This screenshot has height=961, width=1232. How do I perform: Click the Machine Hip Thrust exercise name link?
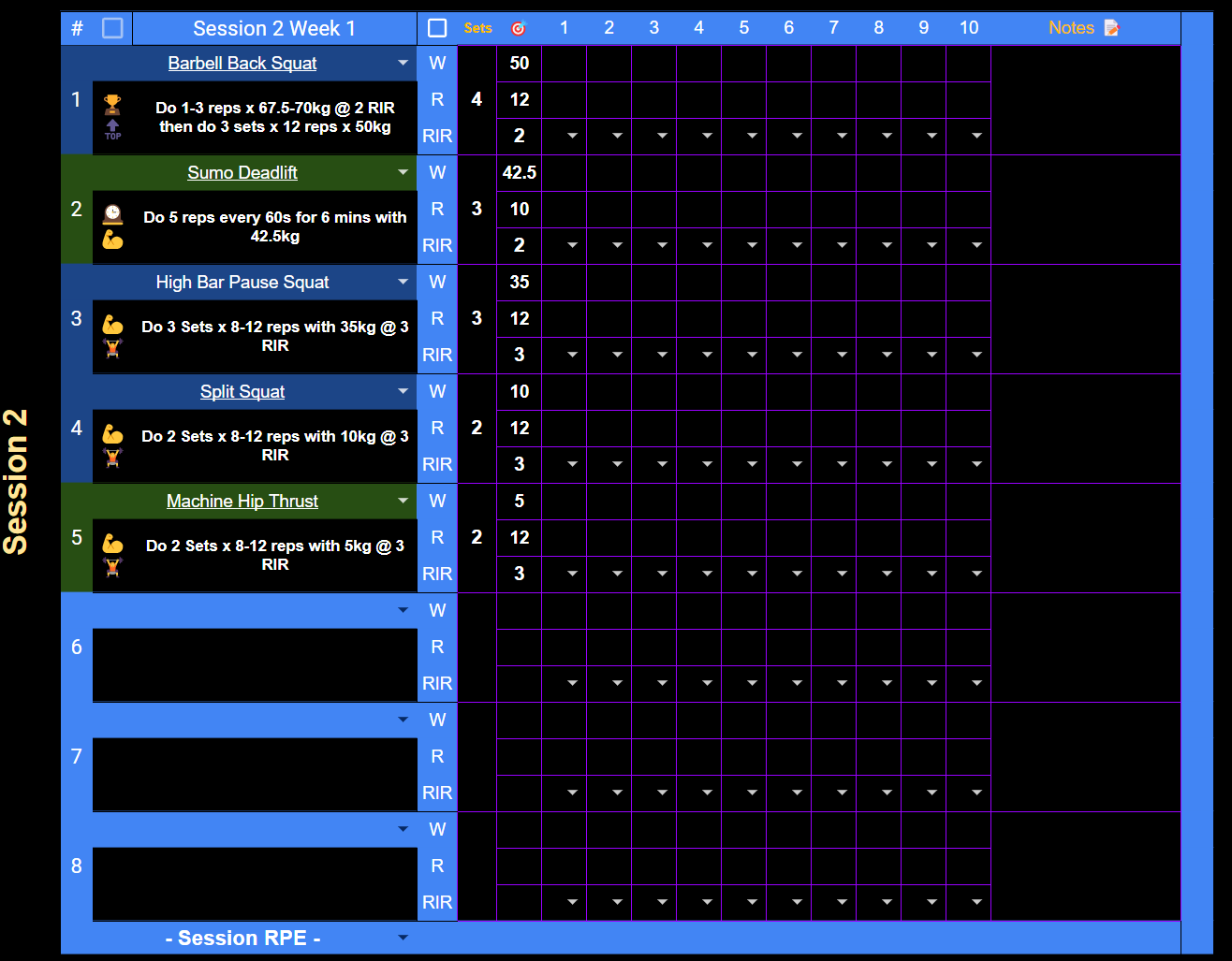(242, 501)
